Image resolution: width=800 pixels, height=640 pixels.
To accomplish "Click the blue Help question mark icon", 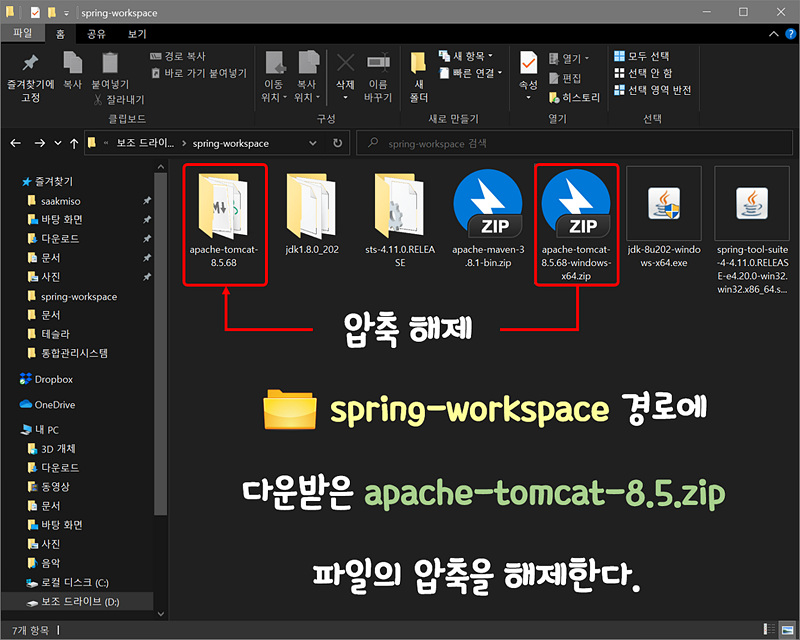I will tap(790, 34).
